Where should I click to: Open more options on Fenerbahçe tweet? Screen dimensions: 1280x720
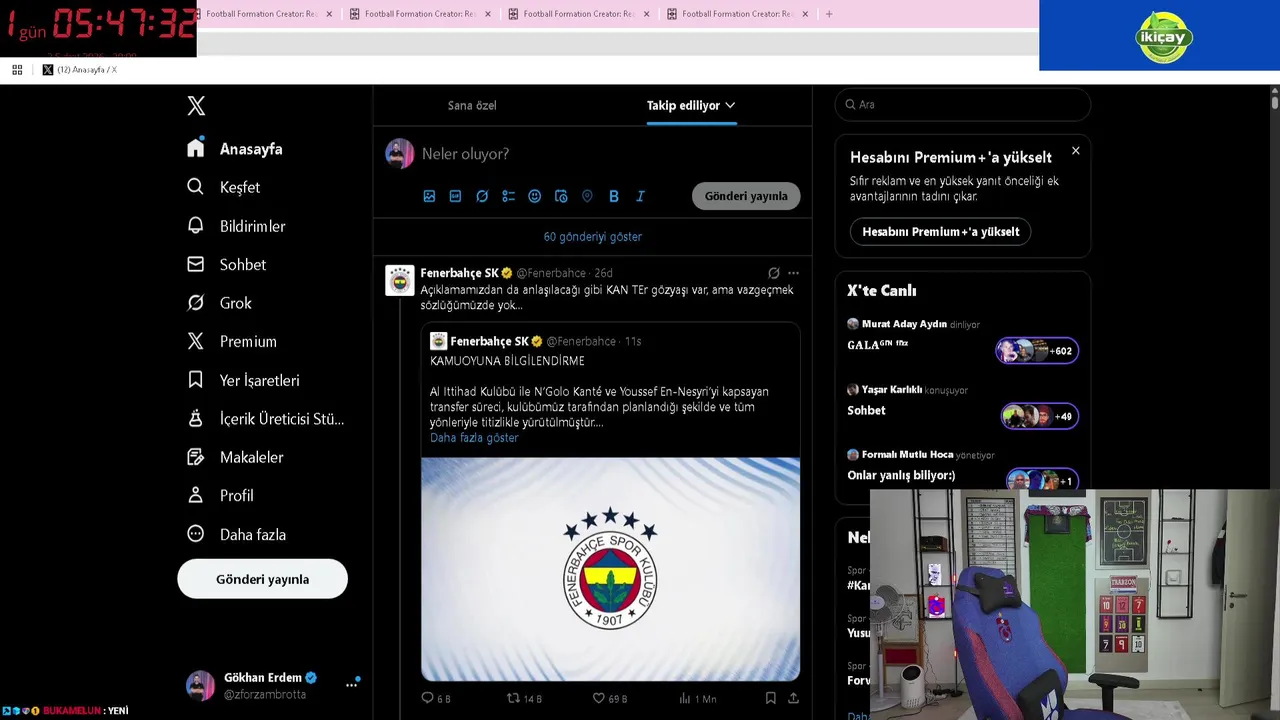[793, 273]
